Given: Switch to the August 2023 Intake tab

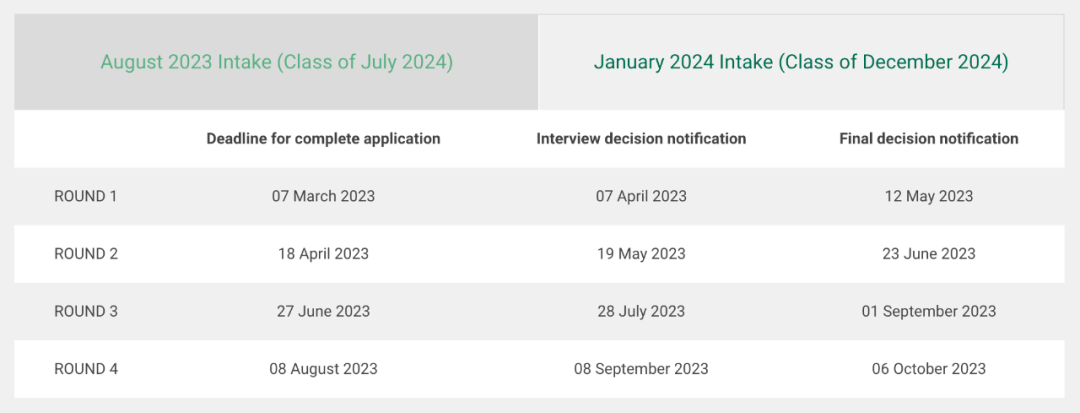Looking at the screenshot, I should (276, 62).
